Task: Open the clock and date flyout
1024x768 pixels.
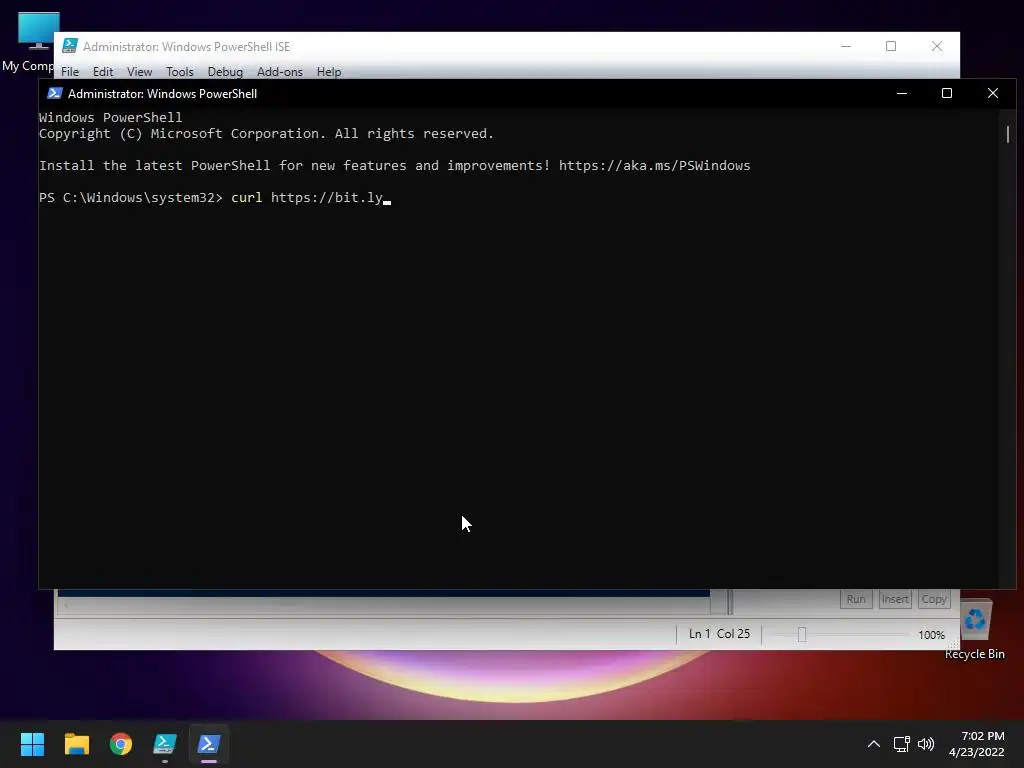Action: tap(976, 744)
